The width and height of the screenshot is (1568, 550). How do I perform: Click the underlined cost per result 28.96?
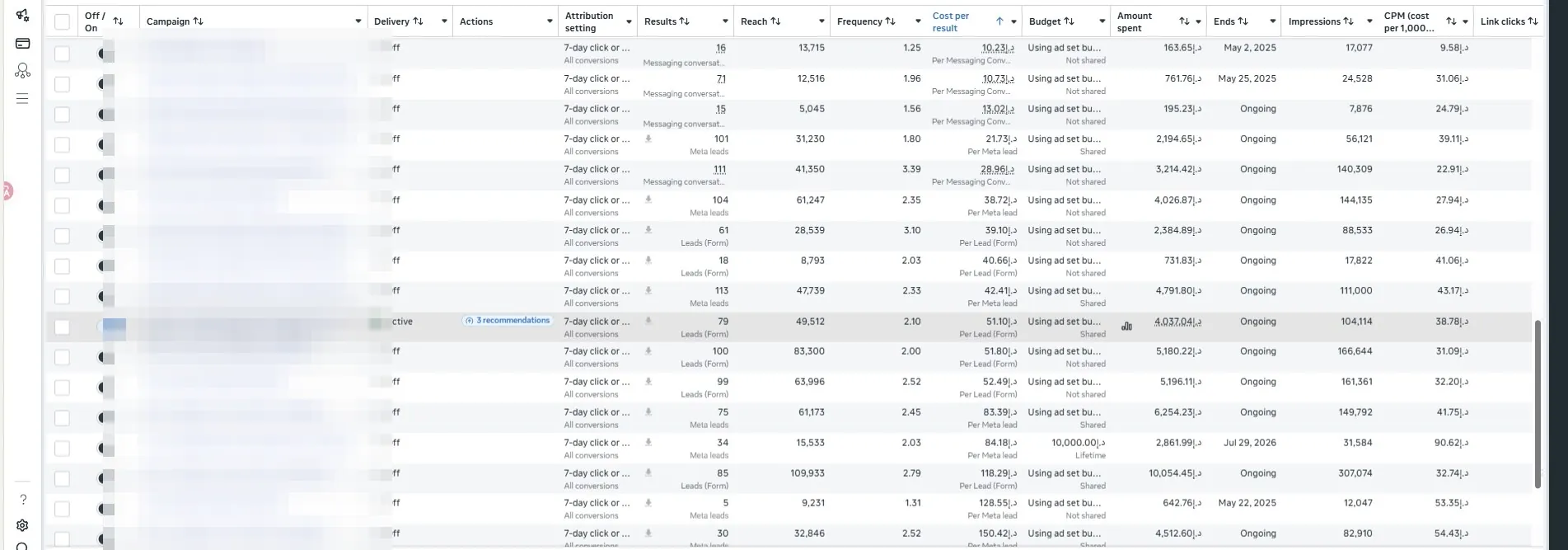[x=998, y=169]
